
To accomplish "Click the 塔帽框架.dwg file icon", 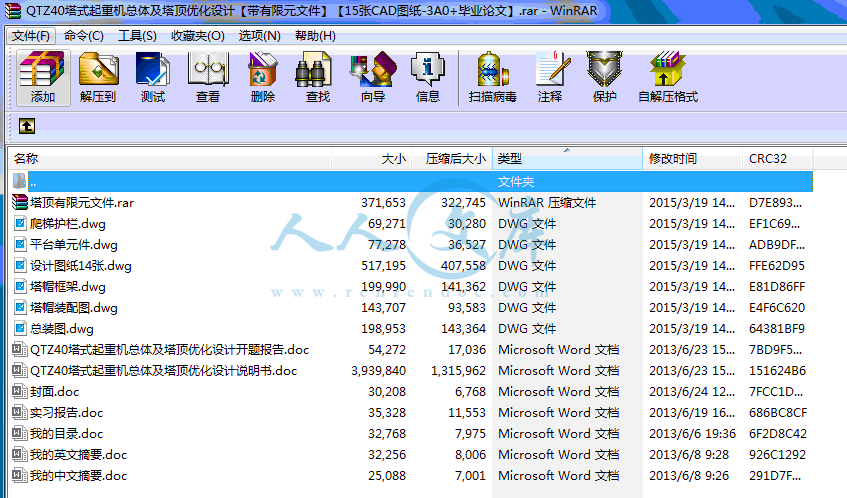I will click(x=20, y=286).
